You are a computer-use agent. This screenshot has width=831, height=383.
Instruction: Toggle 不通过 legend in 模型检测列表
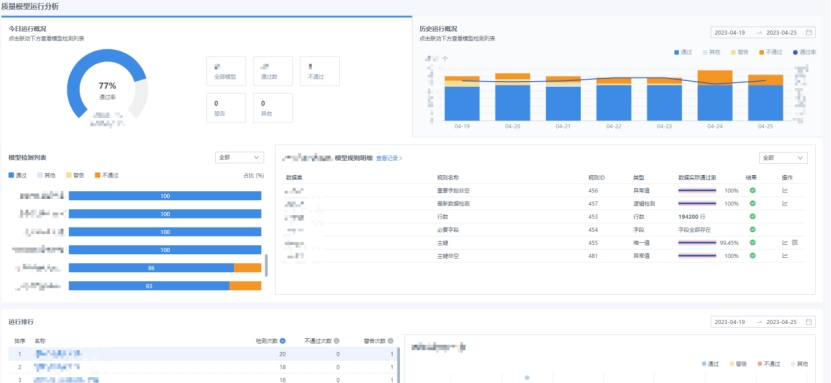click(x=107, y=175)
